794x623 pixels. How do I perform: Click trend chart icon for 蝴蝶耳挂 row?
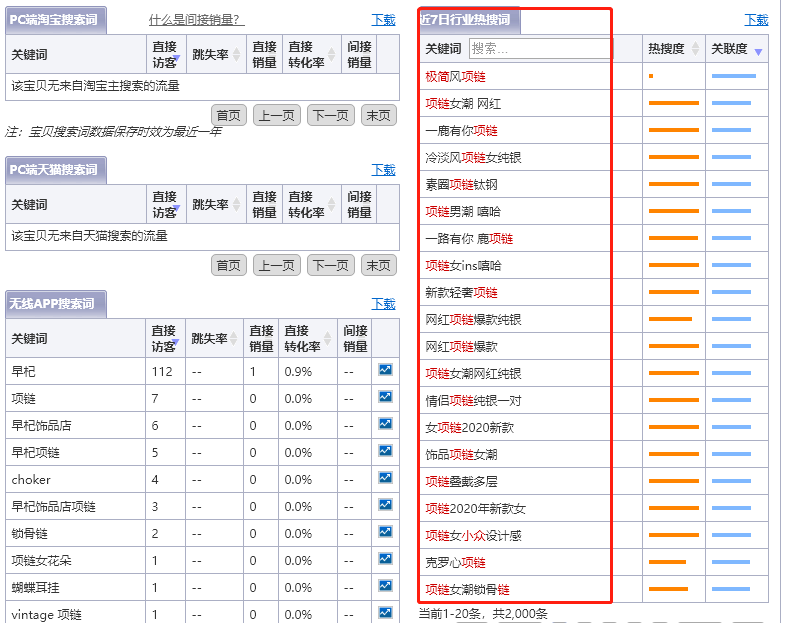[385, 587]
